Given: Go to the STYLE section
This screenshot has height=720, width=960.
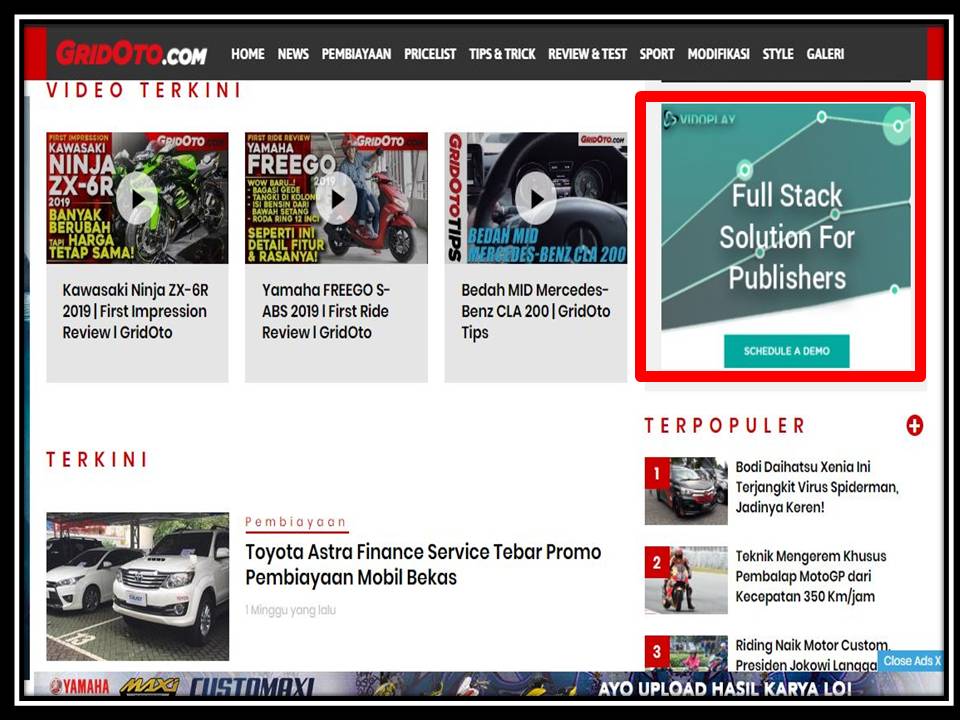Looking at the screenshot, I should click(778, 54).
